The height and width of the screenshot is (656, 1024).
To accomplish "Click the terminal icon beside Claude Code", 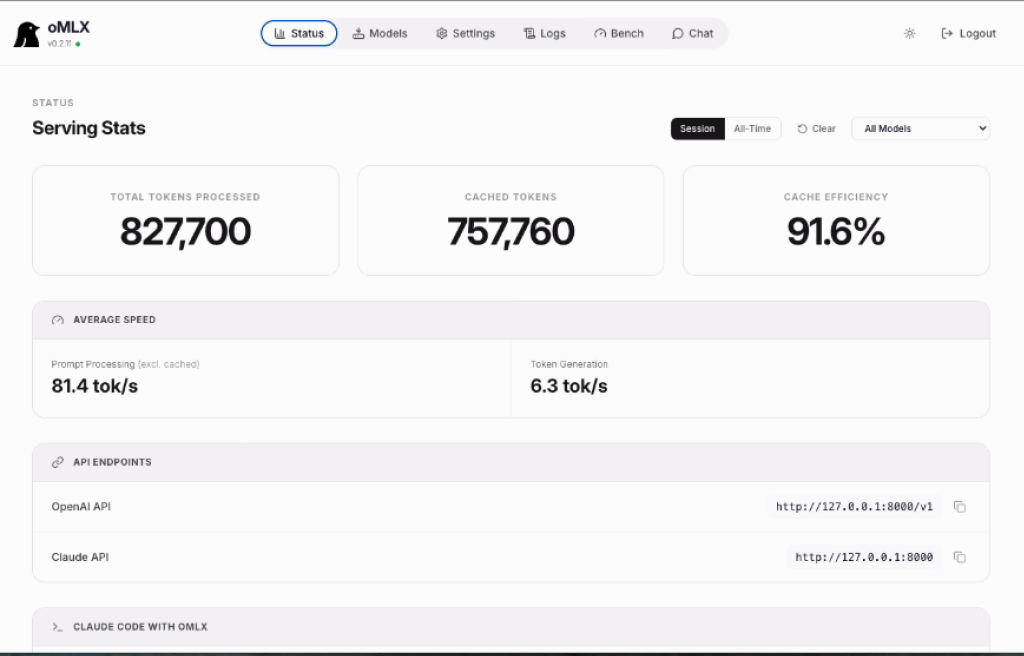I will tap(58, 627).
